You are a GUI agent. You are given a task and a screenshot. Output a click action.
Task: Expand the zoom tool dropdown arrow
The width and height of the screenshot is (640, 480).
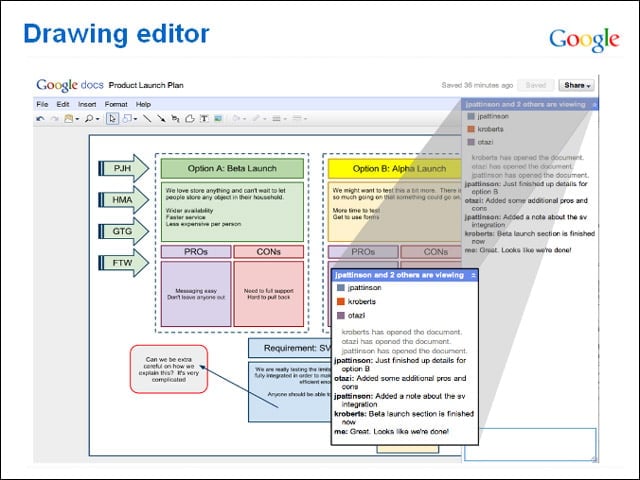98,119
